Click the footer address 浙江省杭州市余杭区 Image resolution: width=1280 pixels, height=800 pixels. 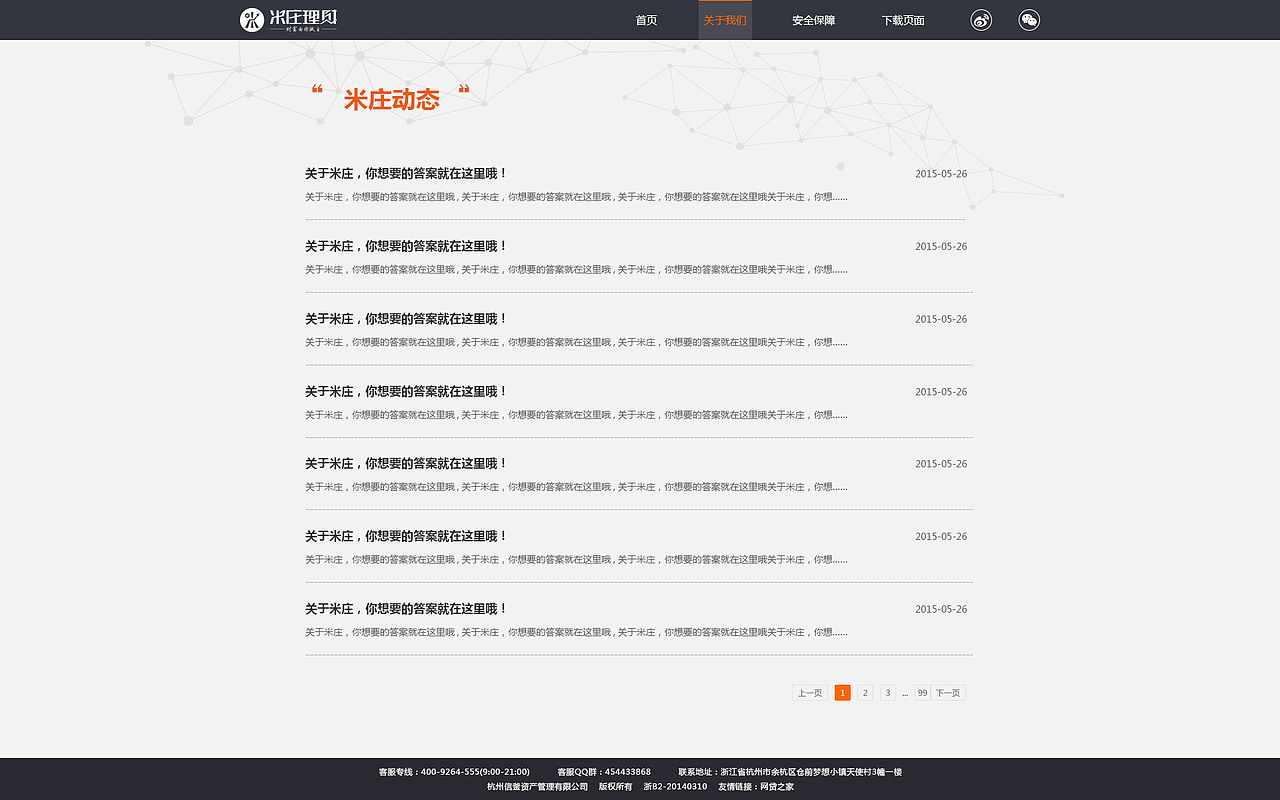758,772
